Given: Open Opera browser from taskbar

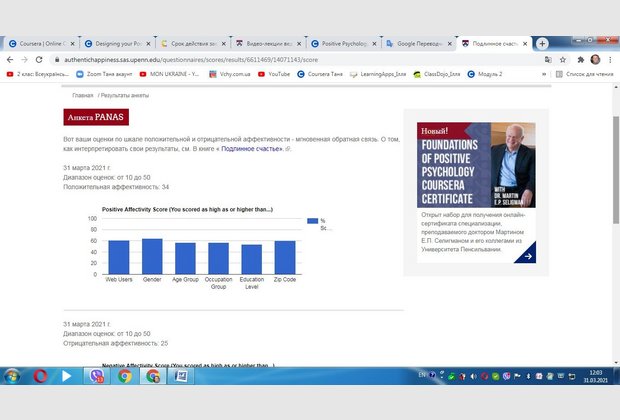Looking at the screenshot, I should 40,377.
